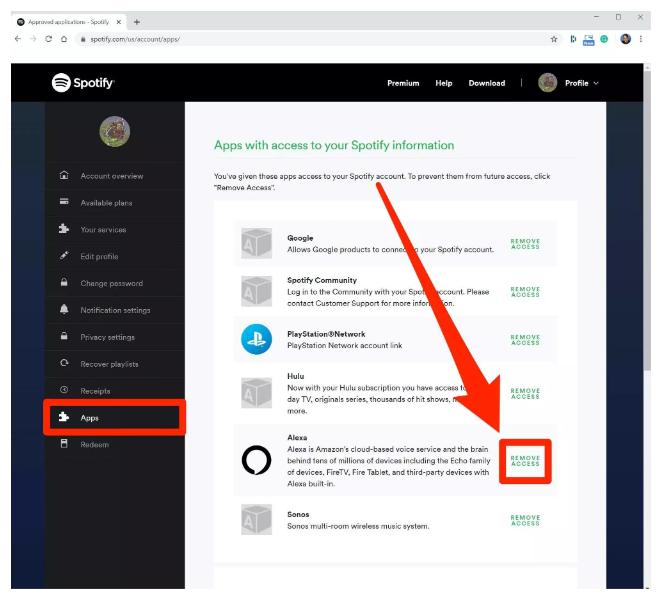
Task: Click the Hulu app name heading
Action: pyautogui.click(x=295, y=376)
